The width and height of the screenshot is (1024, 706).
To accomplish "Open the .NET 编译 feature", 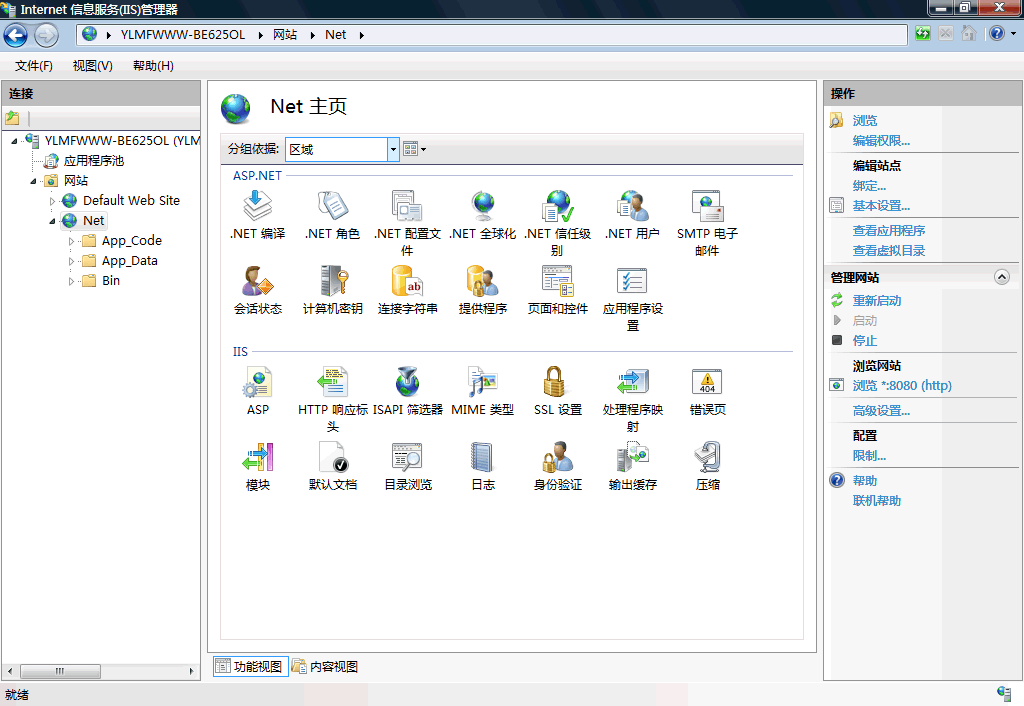I will click(257, 215).
